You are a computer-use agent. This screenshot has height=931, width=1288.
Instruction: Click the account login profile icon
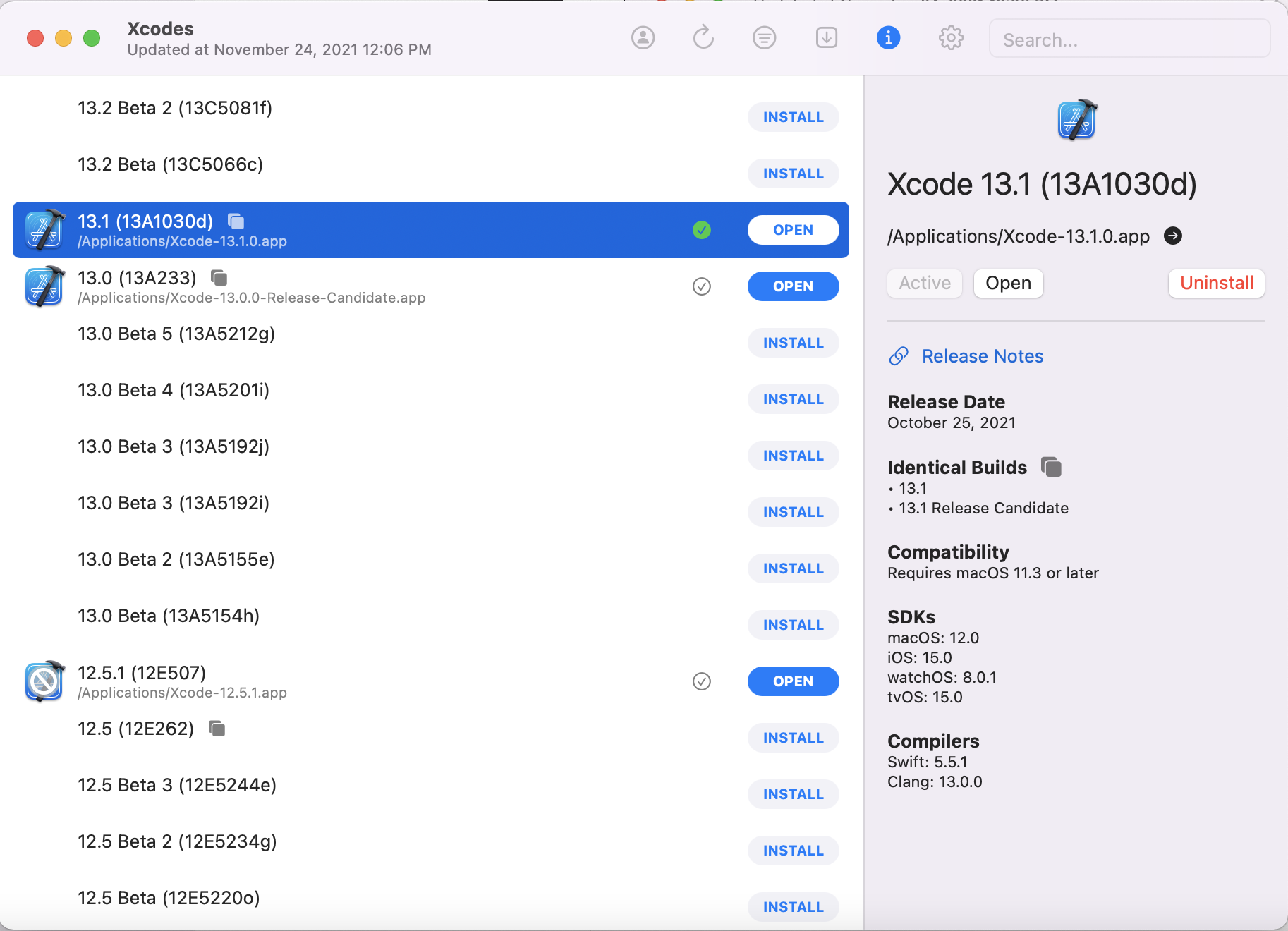pos(643,37)
